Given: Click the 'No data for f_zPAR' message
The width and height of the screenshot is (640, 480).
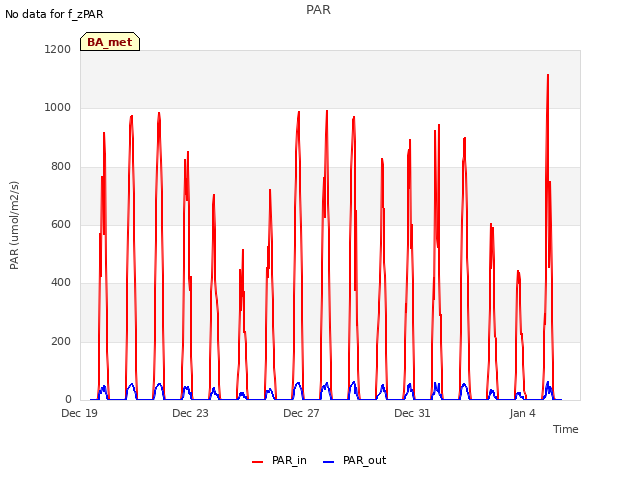Looking at the screenshot, I should [54, 14].
